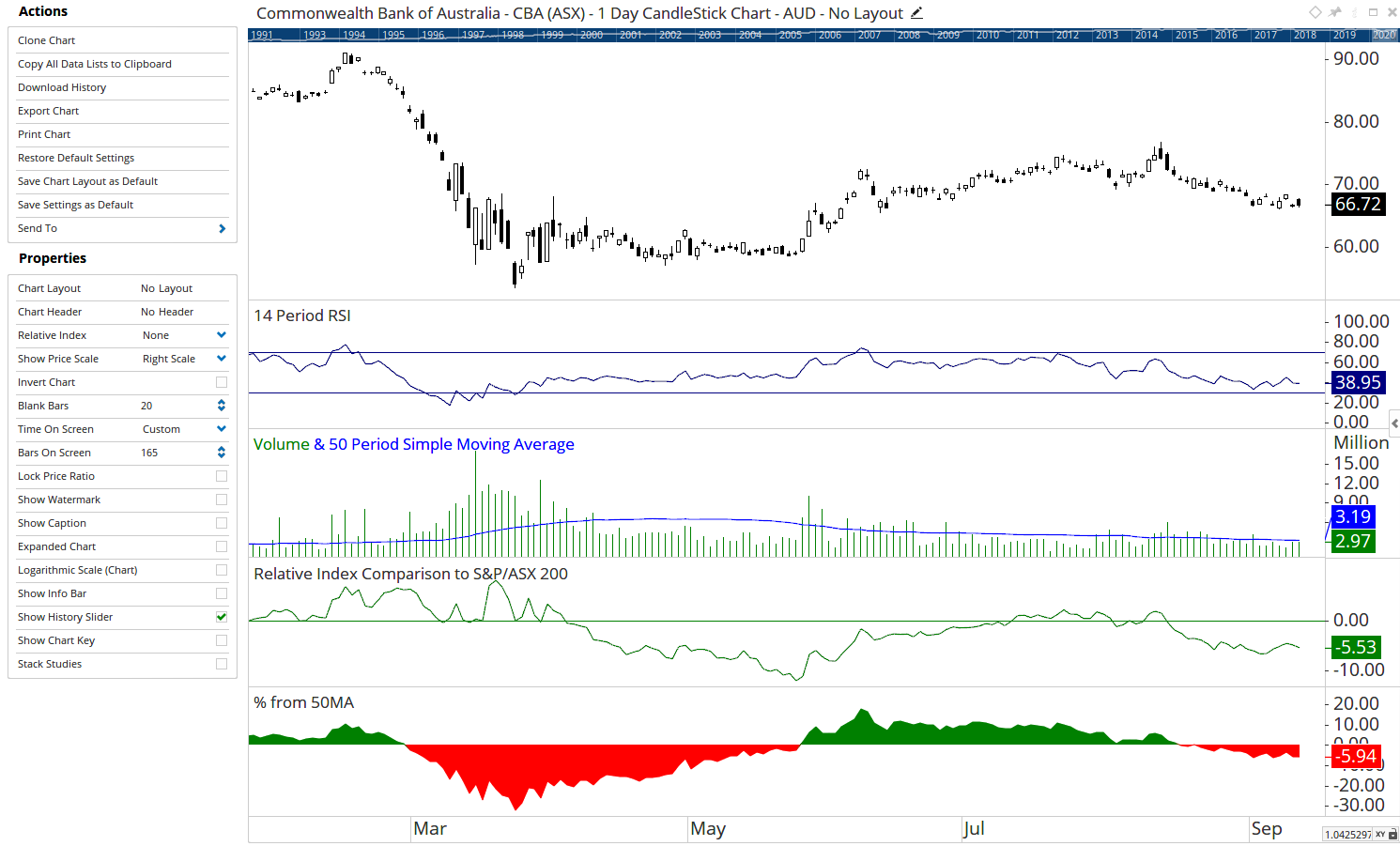Image resolution: width=1400 pixels, height=846 pixels.
Task: Click the Chart Header 'No Header' value
Action: pyautogui.click(x=167, y=312)
